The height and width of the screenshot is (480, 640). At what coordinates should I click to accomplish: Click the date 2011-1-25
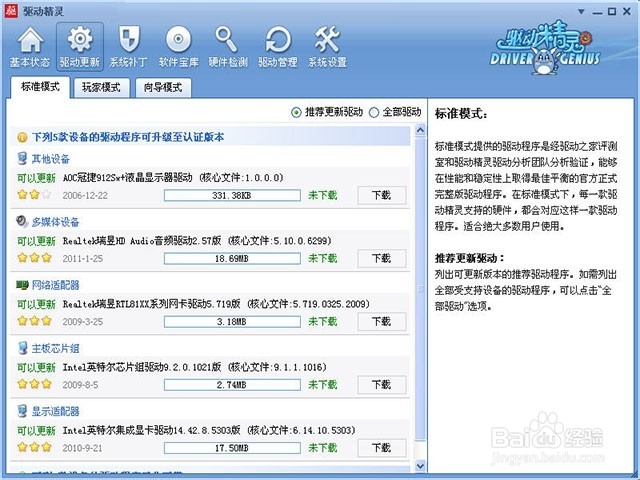pos(82,259)
